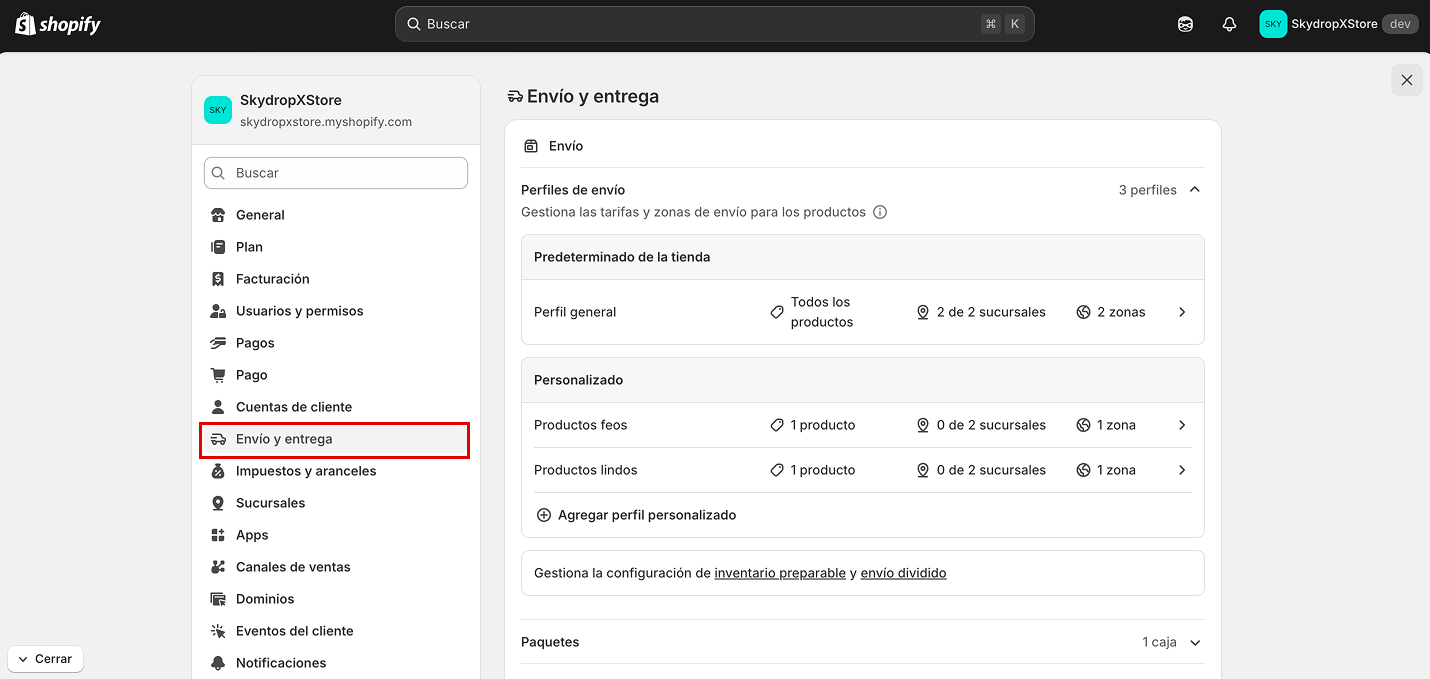The image size is (1430, 679).
Task: Click Agregar perfil personalizado
Action: click(647, 515)
